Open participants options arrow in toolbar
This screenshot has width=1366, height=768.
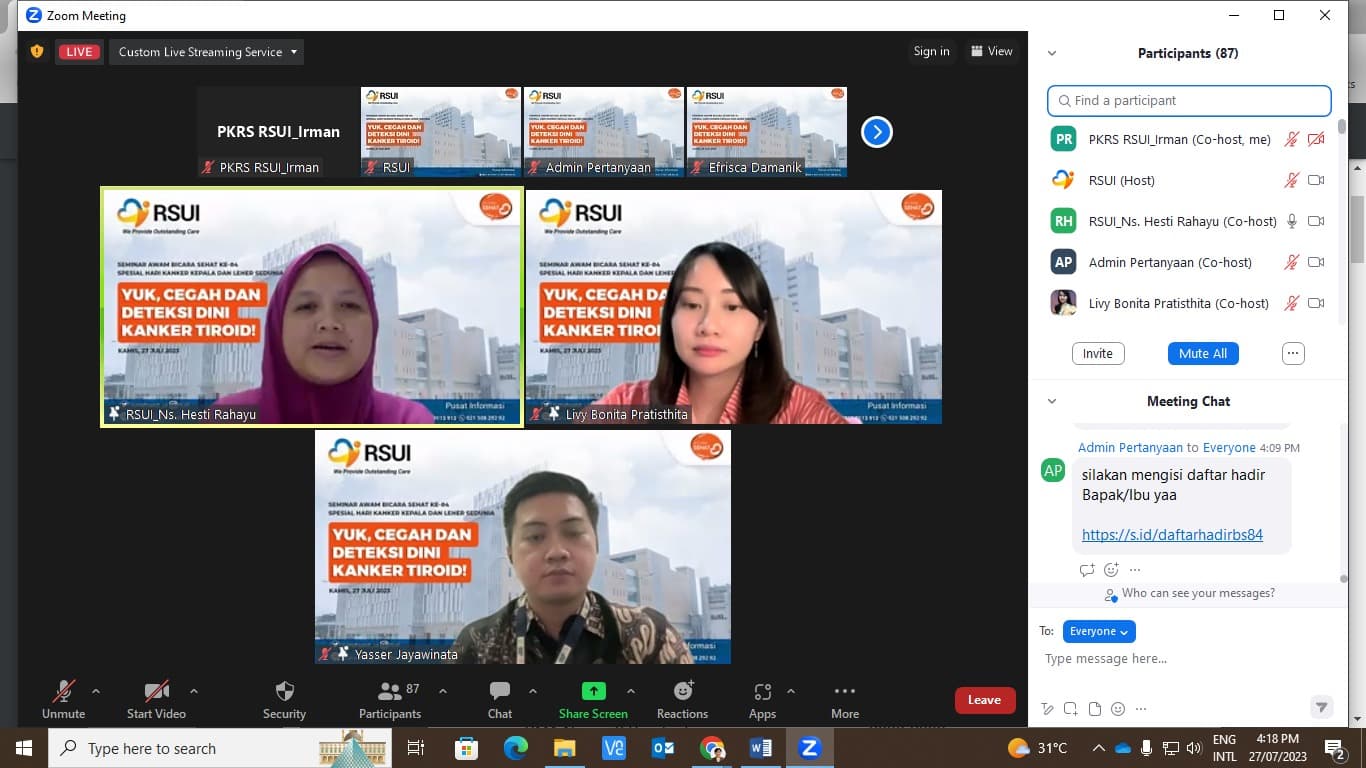tap(443, 691)
